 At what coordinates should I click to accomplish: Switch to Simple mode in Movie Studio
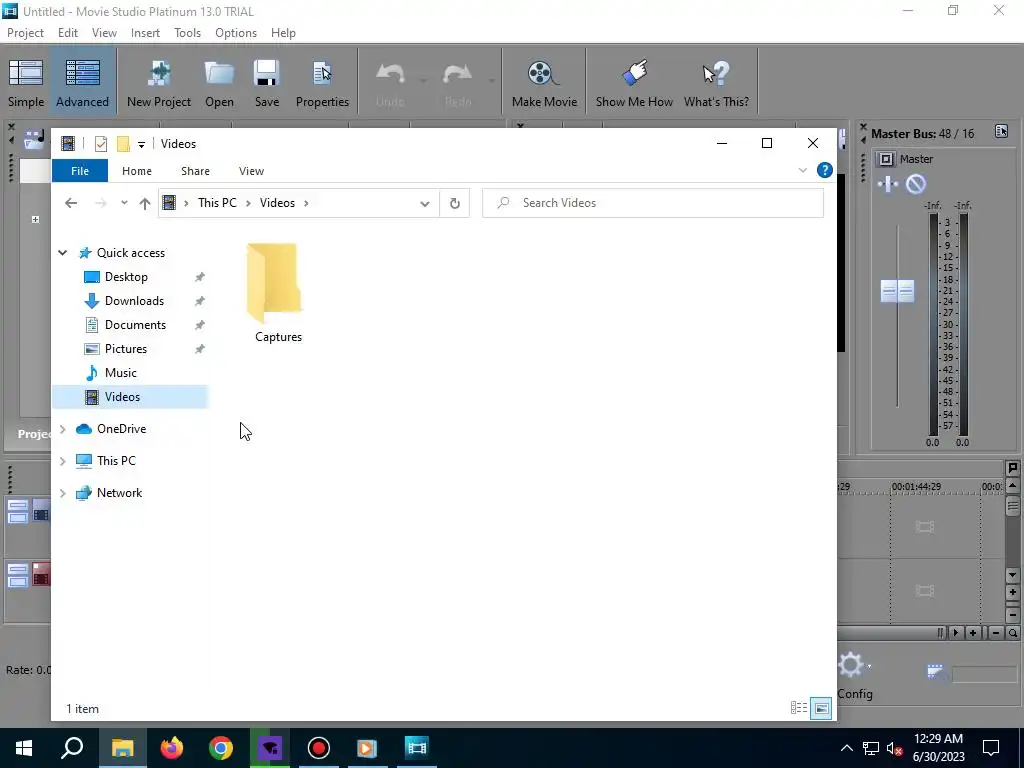pyautogui.click(x=26, y=82)
